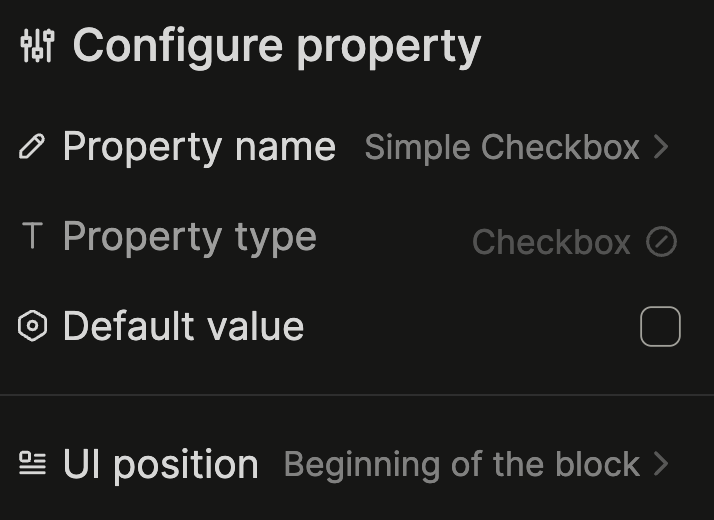Screen dimensions: 714x520
Task: Click the hexagon icon beside Default value
Action: click(x=32, y=326)
